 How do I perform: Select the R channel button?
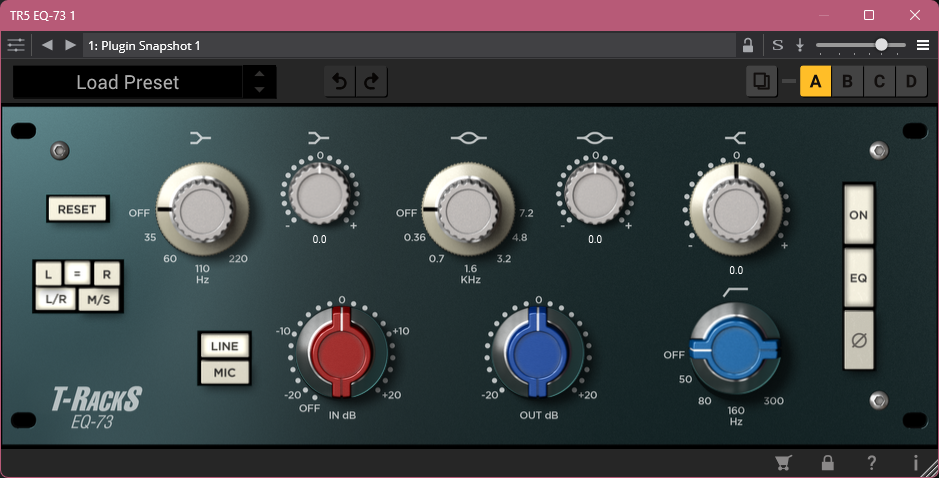[x=107, y=274]
